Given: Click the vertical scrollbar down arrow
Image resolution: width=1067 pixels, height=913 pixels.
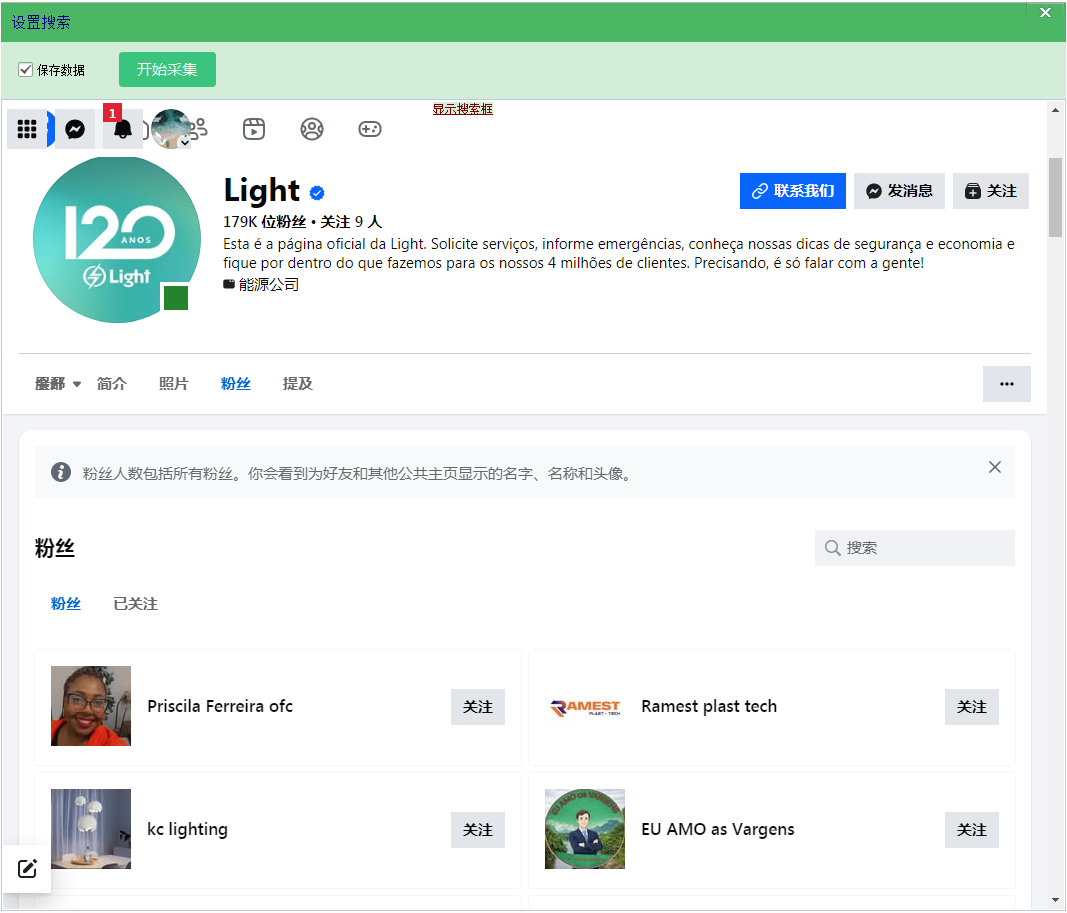Looking at the screenshot, I should tap(1056, 900).
